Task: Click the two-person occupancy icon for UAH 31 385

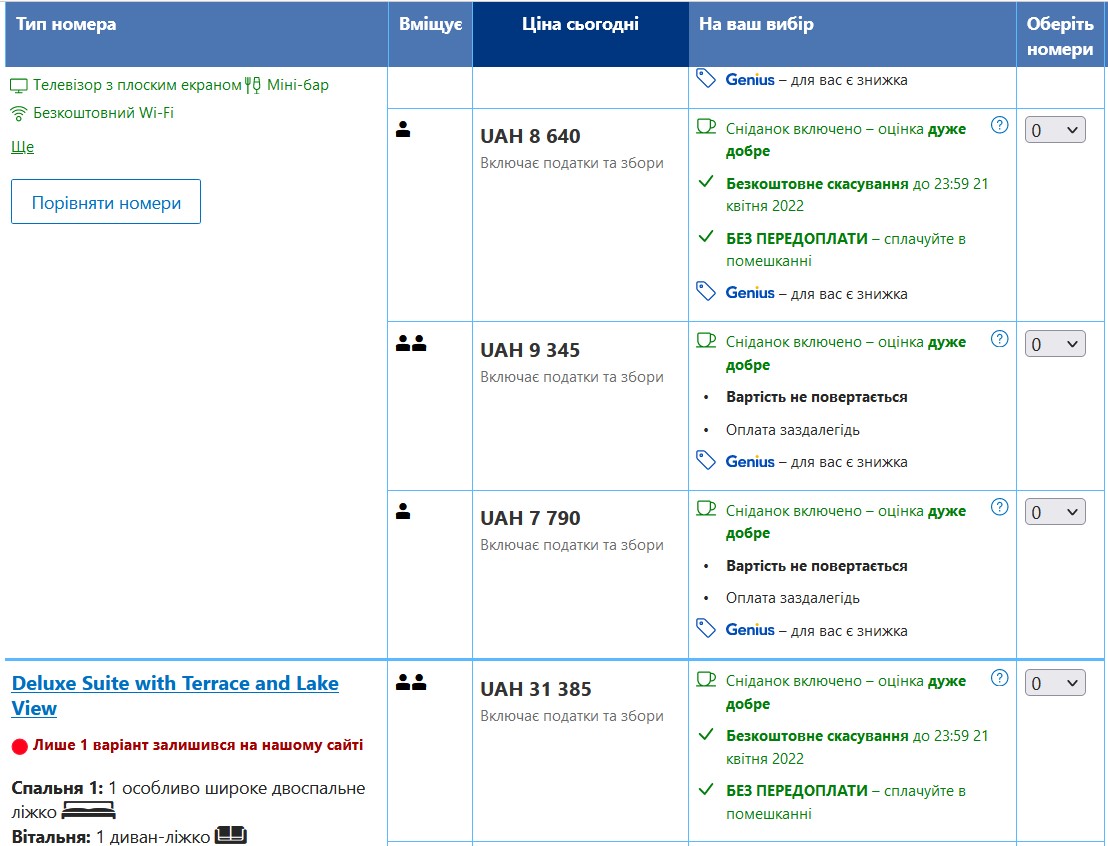Action: point(411,682)
